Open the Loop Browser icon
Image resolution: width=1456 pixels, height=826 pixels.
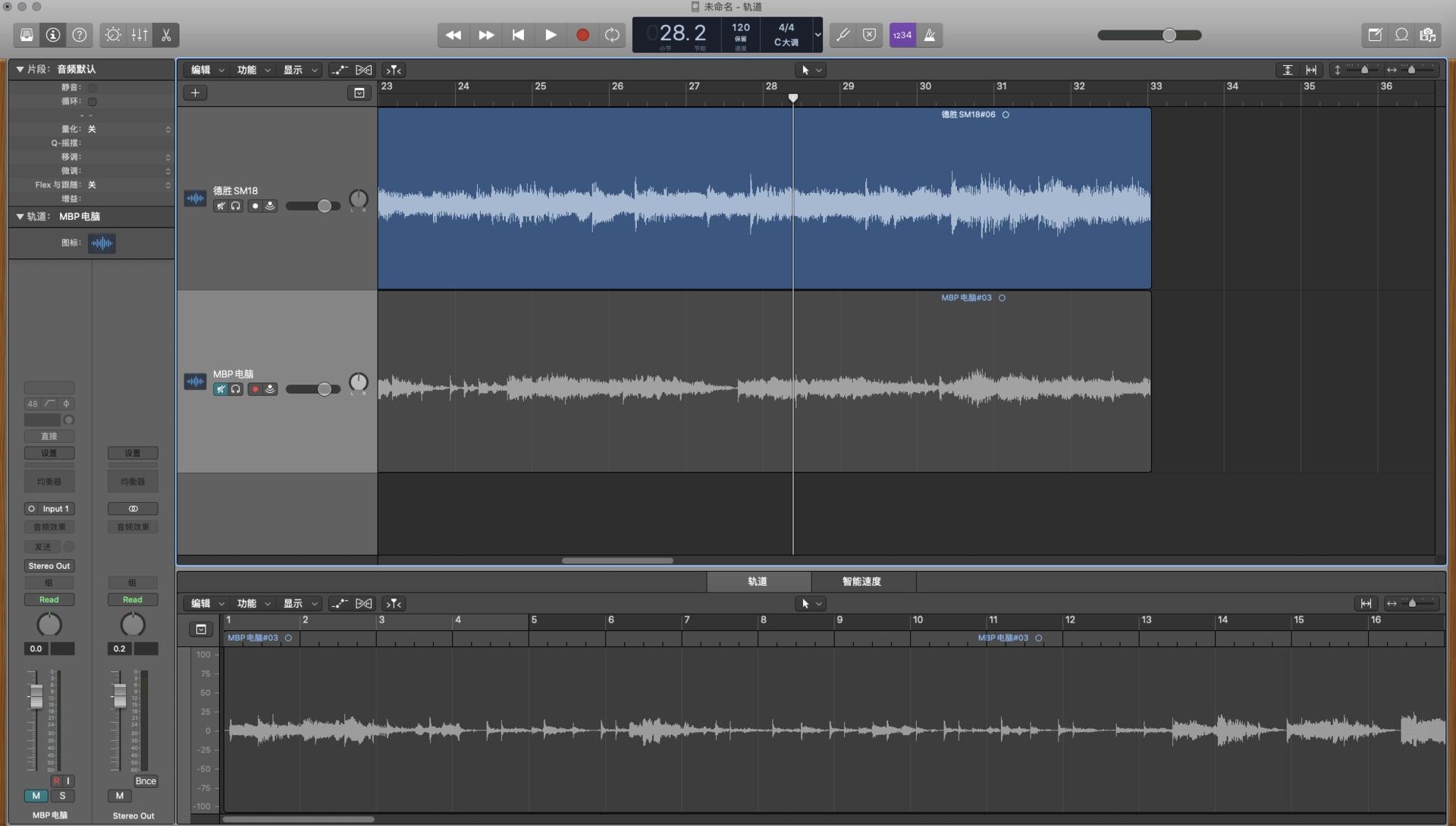1401,35
